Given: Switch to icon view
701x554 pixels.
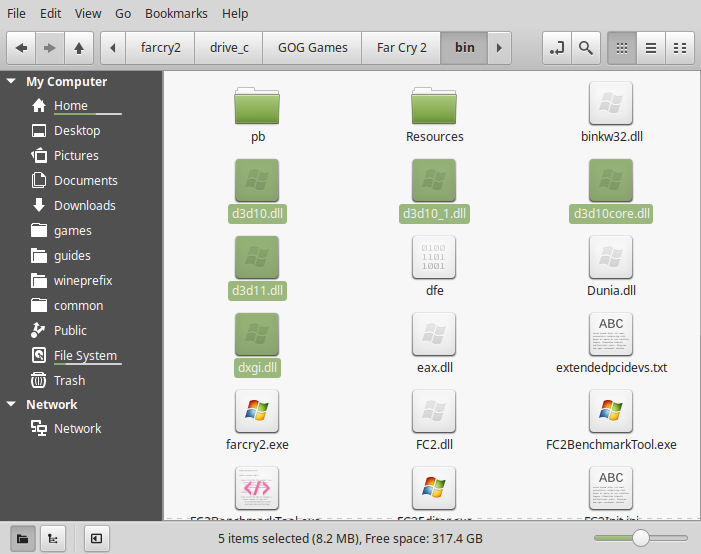Looking at the screenshot, I should point(622,48).
